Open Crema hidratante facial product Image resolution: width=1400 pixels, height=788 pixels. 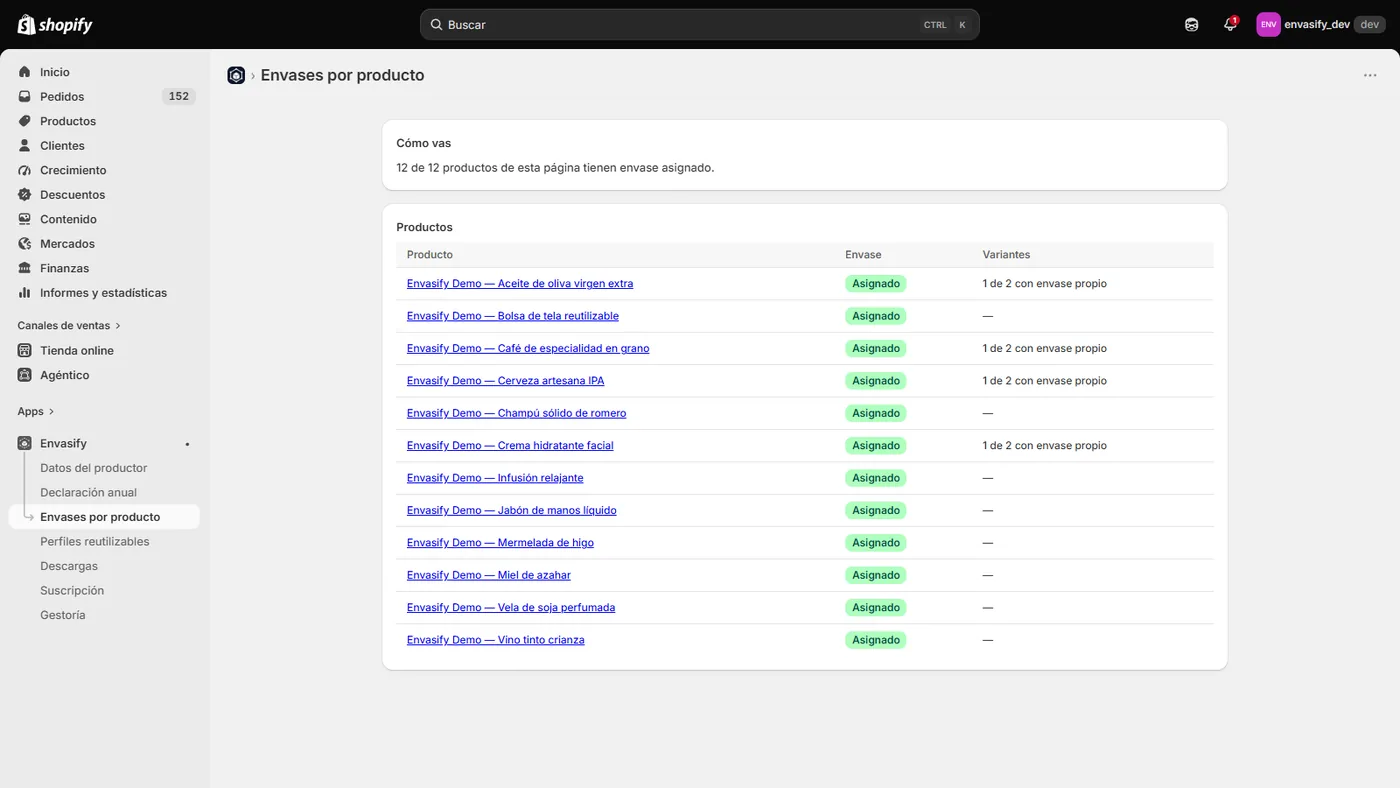pos(510,446)
